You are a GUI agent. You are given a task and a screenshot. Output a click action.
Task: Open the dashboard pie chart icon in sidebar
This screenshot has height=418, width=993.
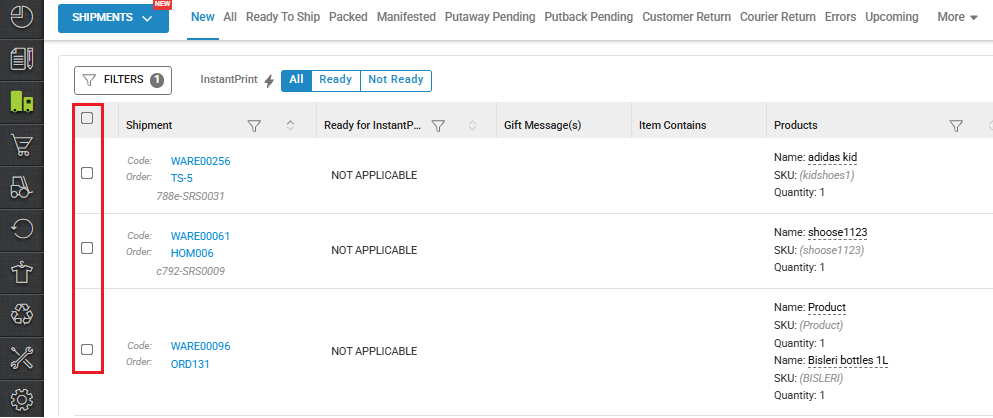22,17
